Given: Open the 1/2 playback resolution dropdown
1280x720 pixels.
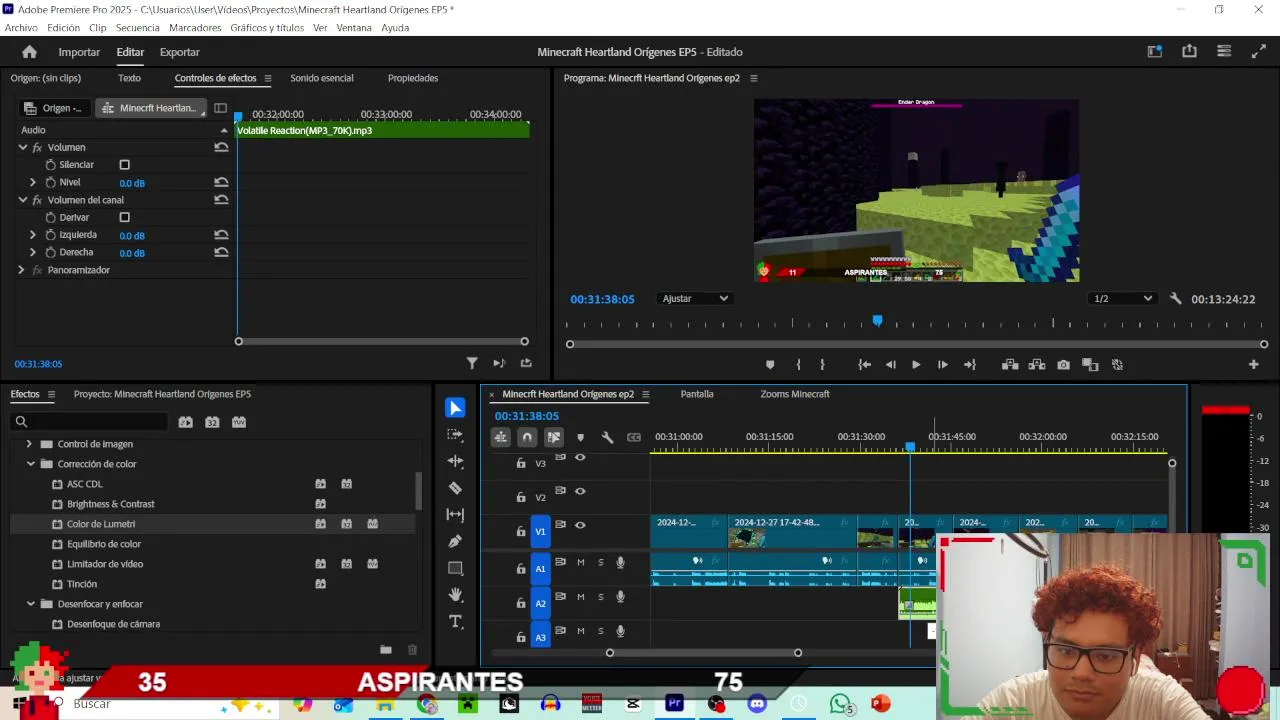Looking at the screenshot, I should click(x=1123, y=298).
